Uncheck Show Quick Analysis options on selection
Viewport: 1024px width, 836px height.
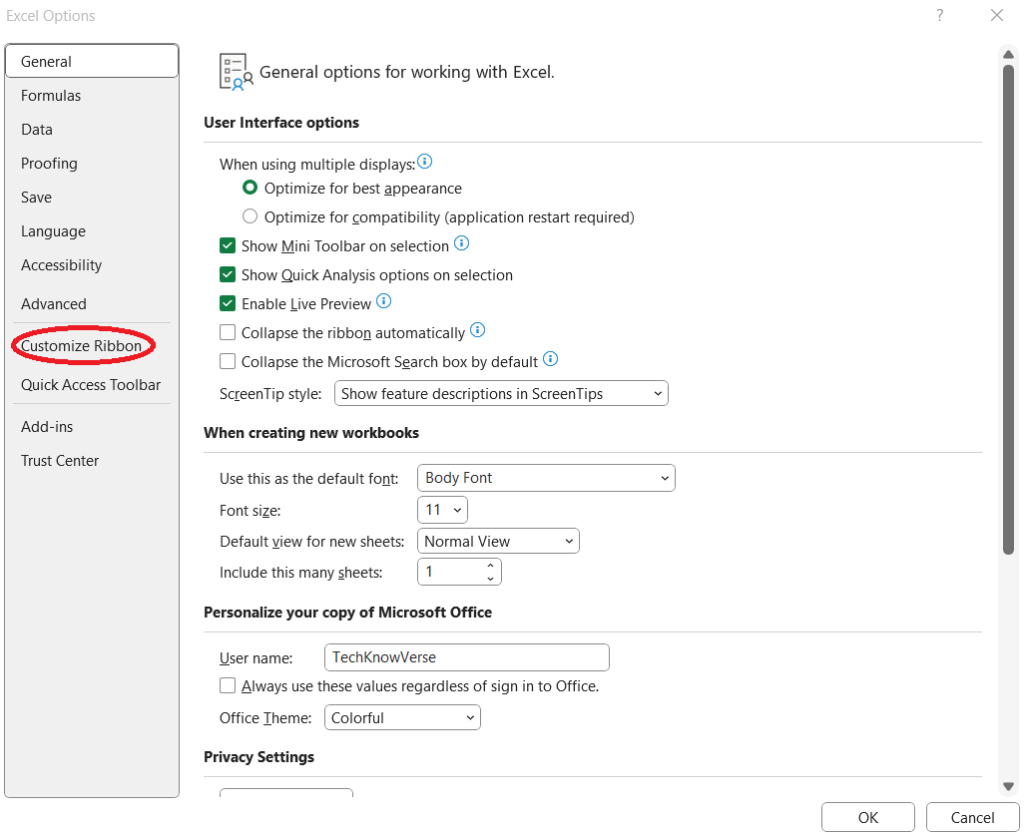(x=228, y=275)
